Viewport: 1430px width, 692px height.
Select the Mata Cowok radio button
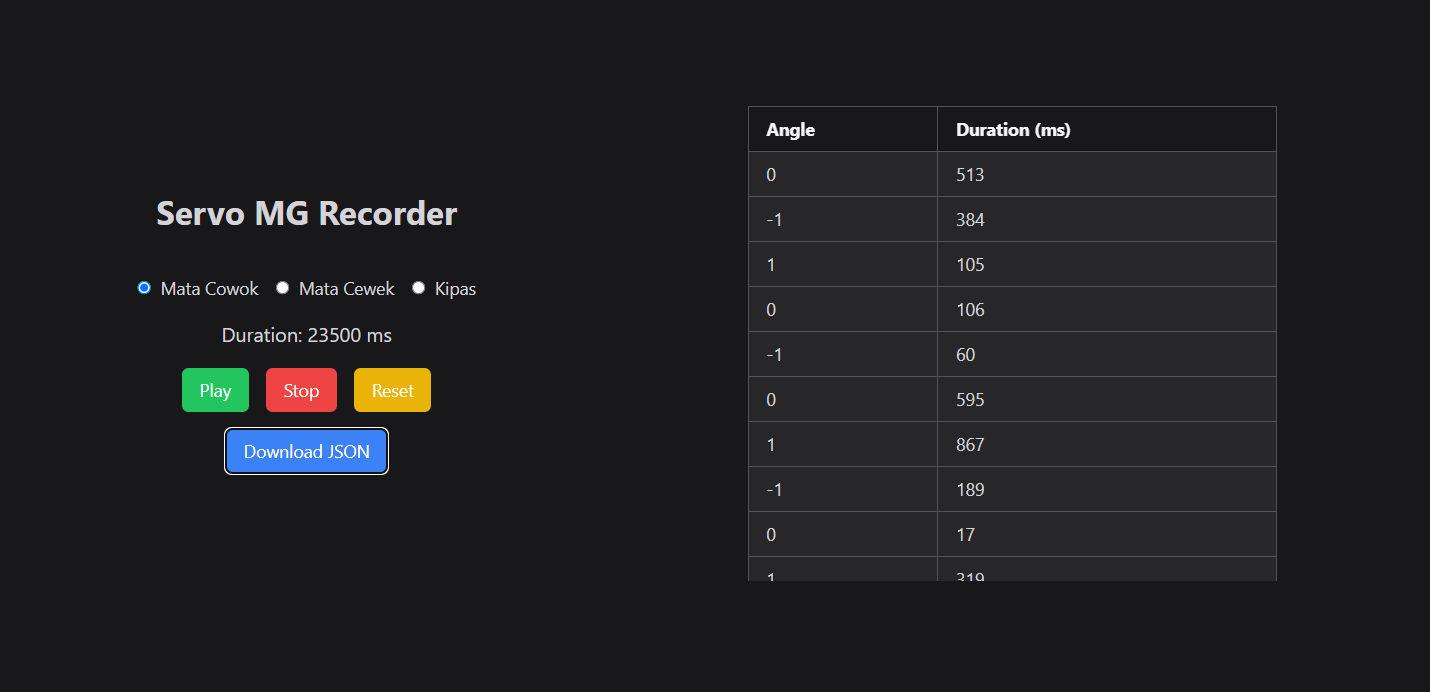point(144,288)
